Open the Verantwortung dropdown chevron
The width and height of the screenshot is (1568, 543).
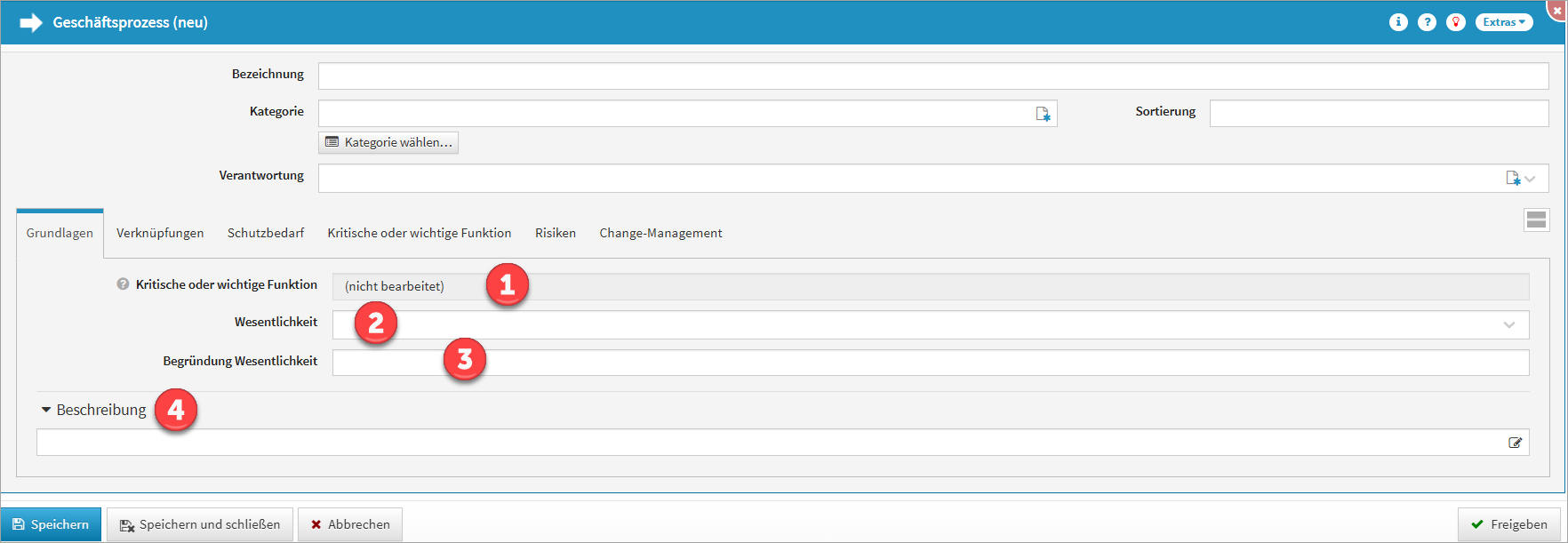click(1530, 179)
